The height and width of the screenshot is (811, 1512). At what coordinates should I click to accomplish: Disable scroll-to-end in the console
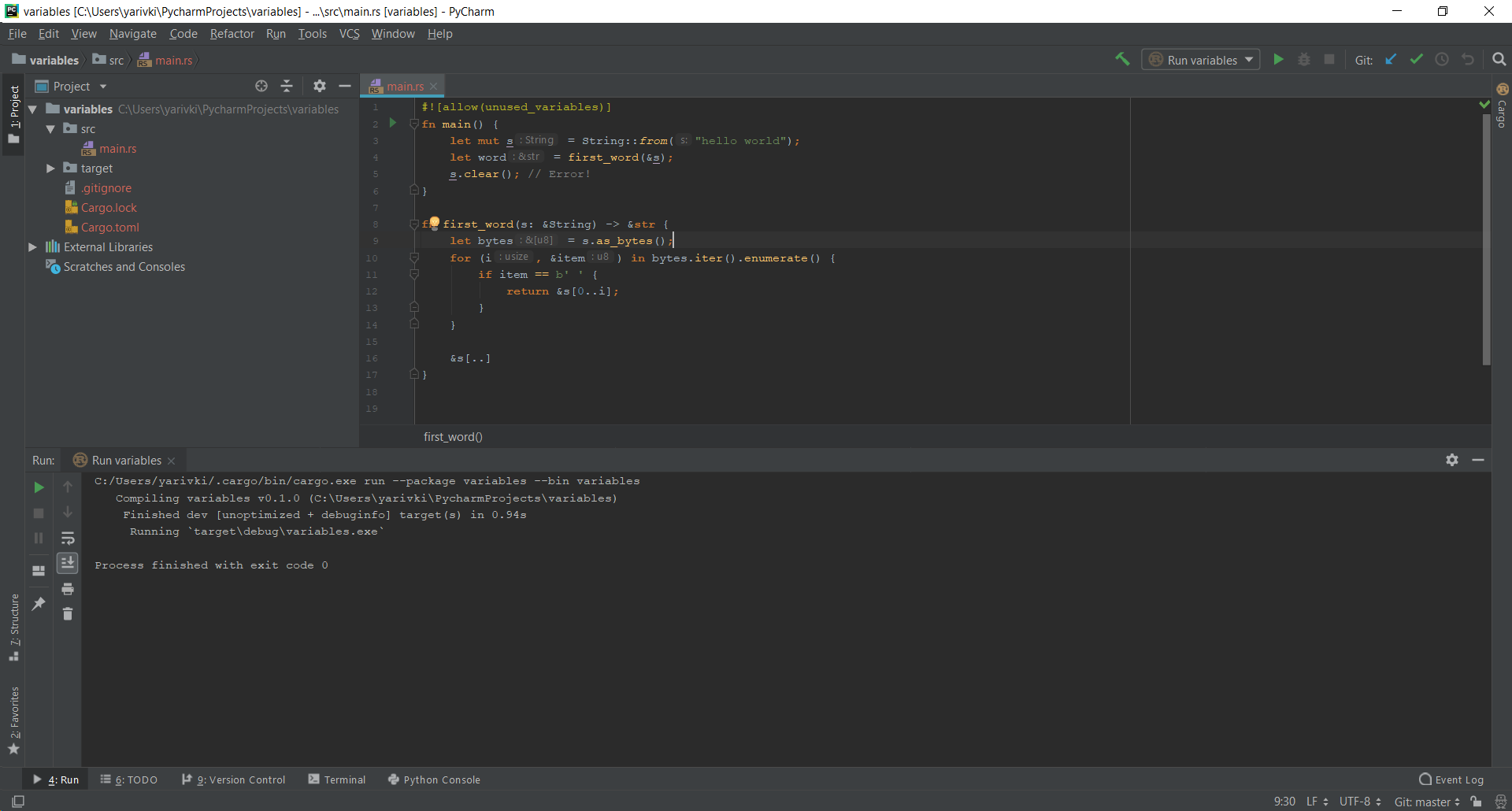pos(68,563)
